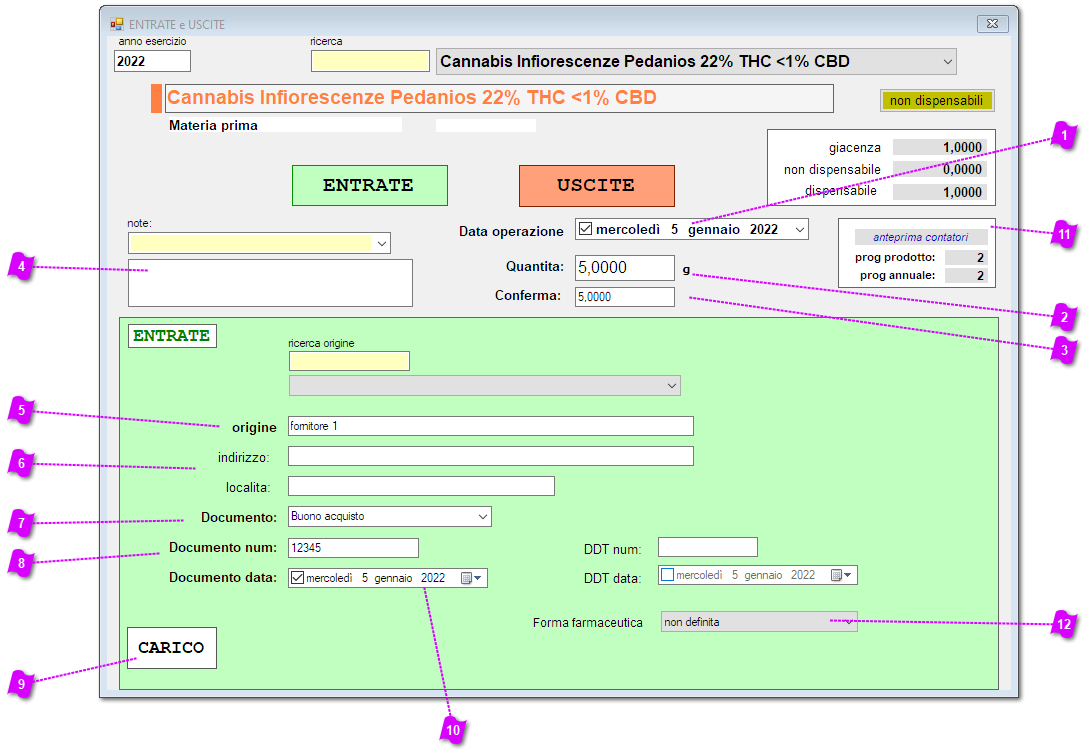Click the non dispensabili button

click(936, 101)
